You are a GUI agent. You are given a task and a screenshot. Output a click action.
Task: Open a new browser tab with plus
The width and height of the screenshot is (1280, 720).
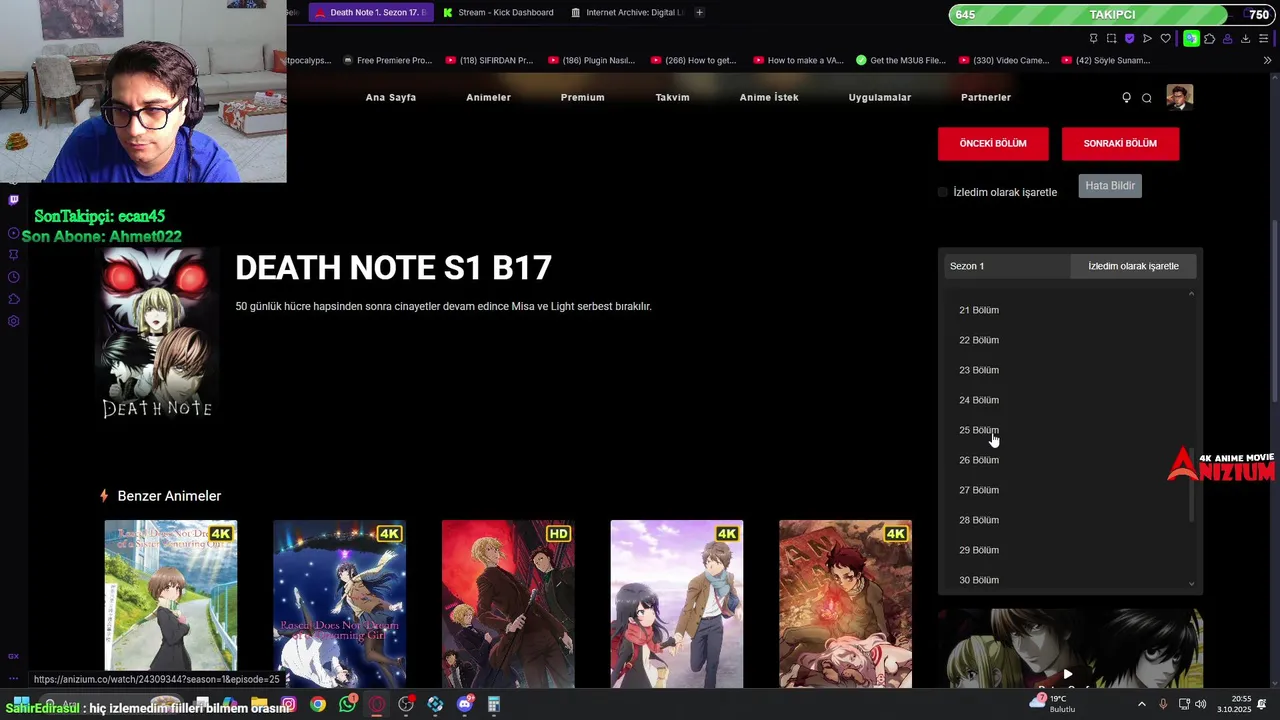click(699, 12)
